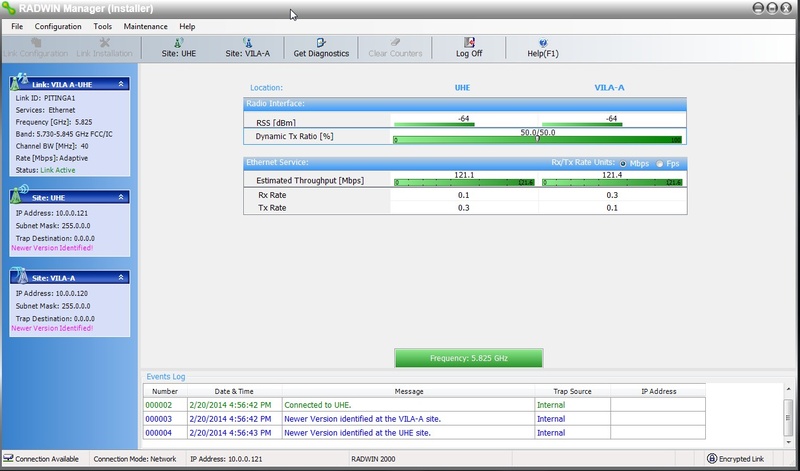Click the Events Log scrollbar down arrow
Screen dimensions: 800x471
(x=789, y=442)
